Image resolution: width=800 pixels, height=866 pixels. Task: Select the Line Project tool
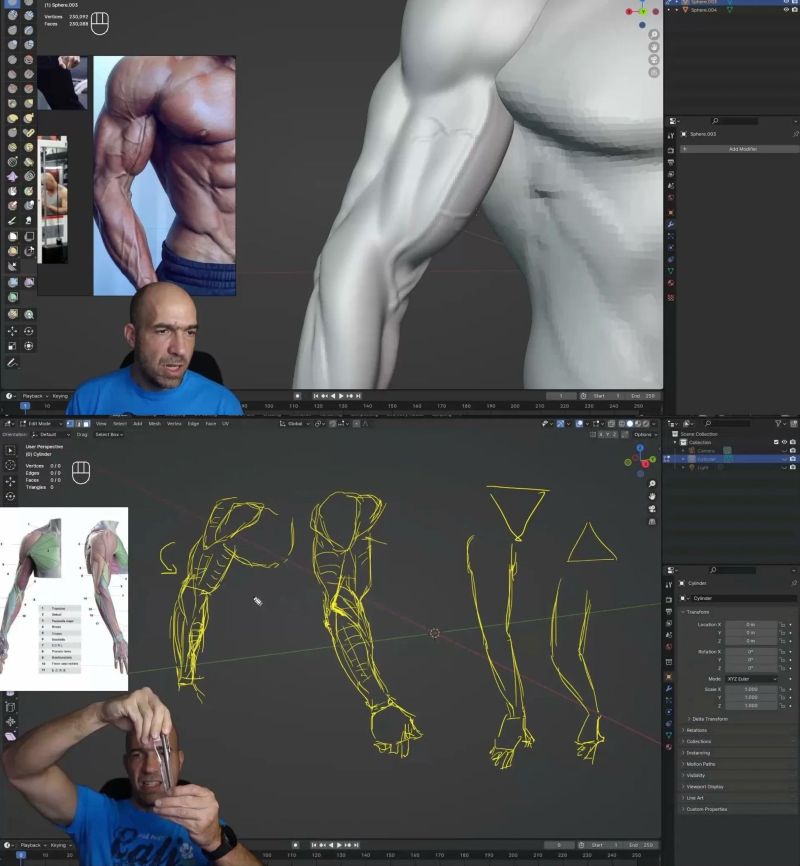pyautogui.click(x=12, y=266)
